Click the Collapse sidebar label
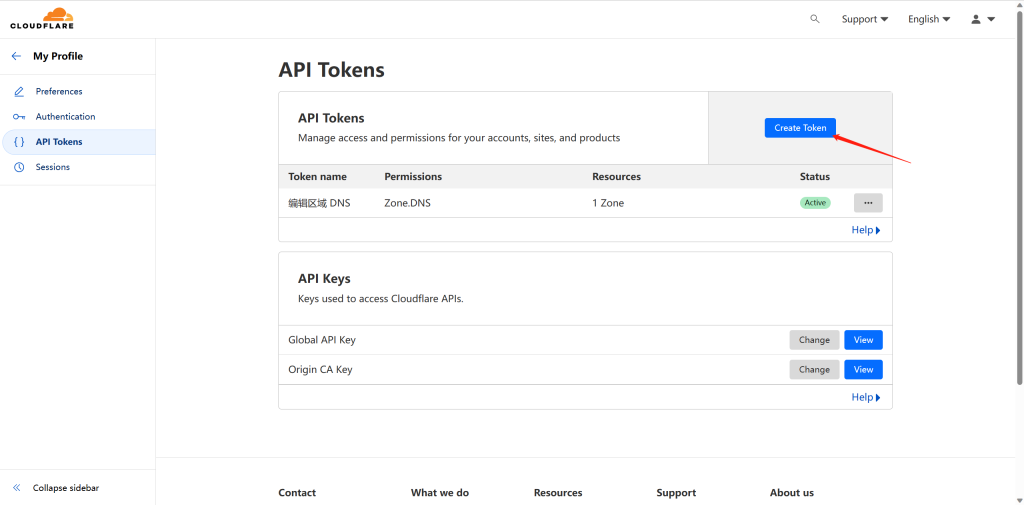The width and height of the screenshot is (1024, 505). (66, 488)
